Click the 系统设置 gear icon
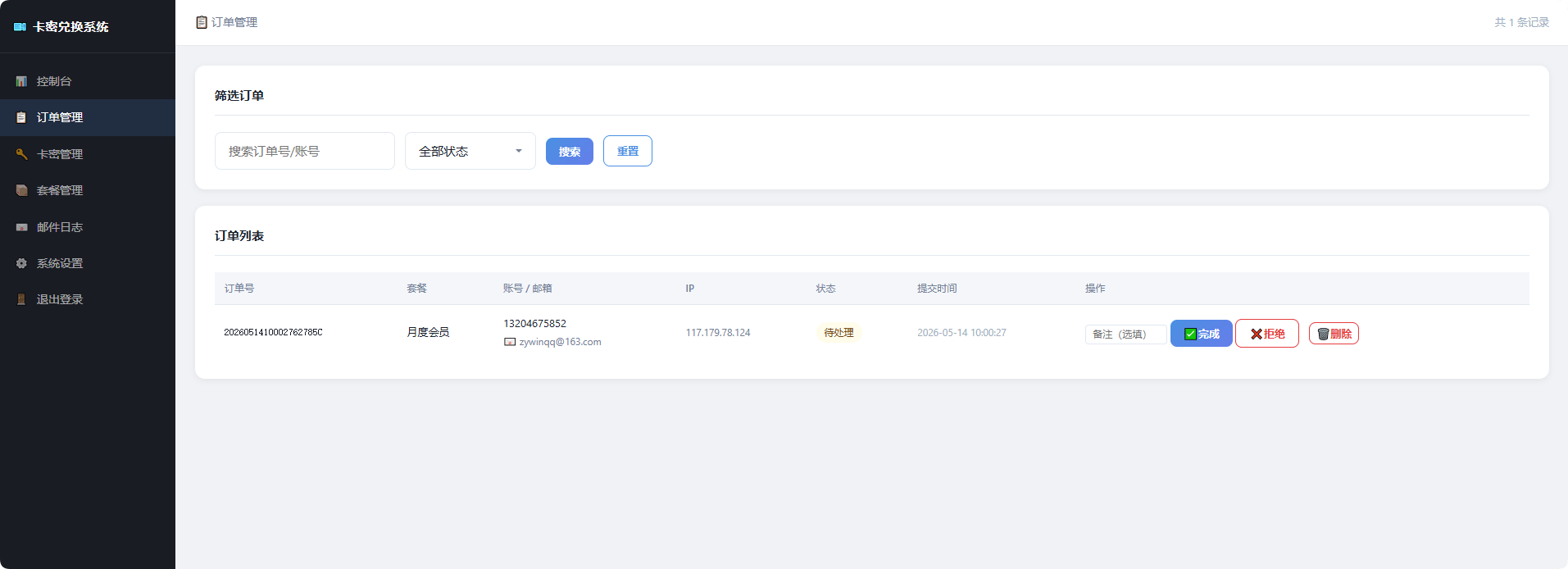This screenshot has width=1568, height=569. pos(21,263)
